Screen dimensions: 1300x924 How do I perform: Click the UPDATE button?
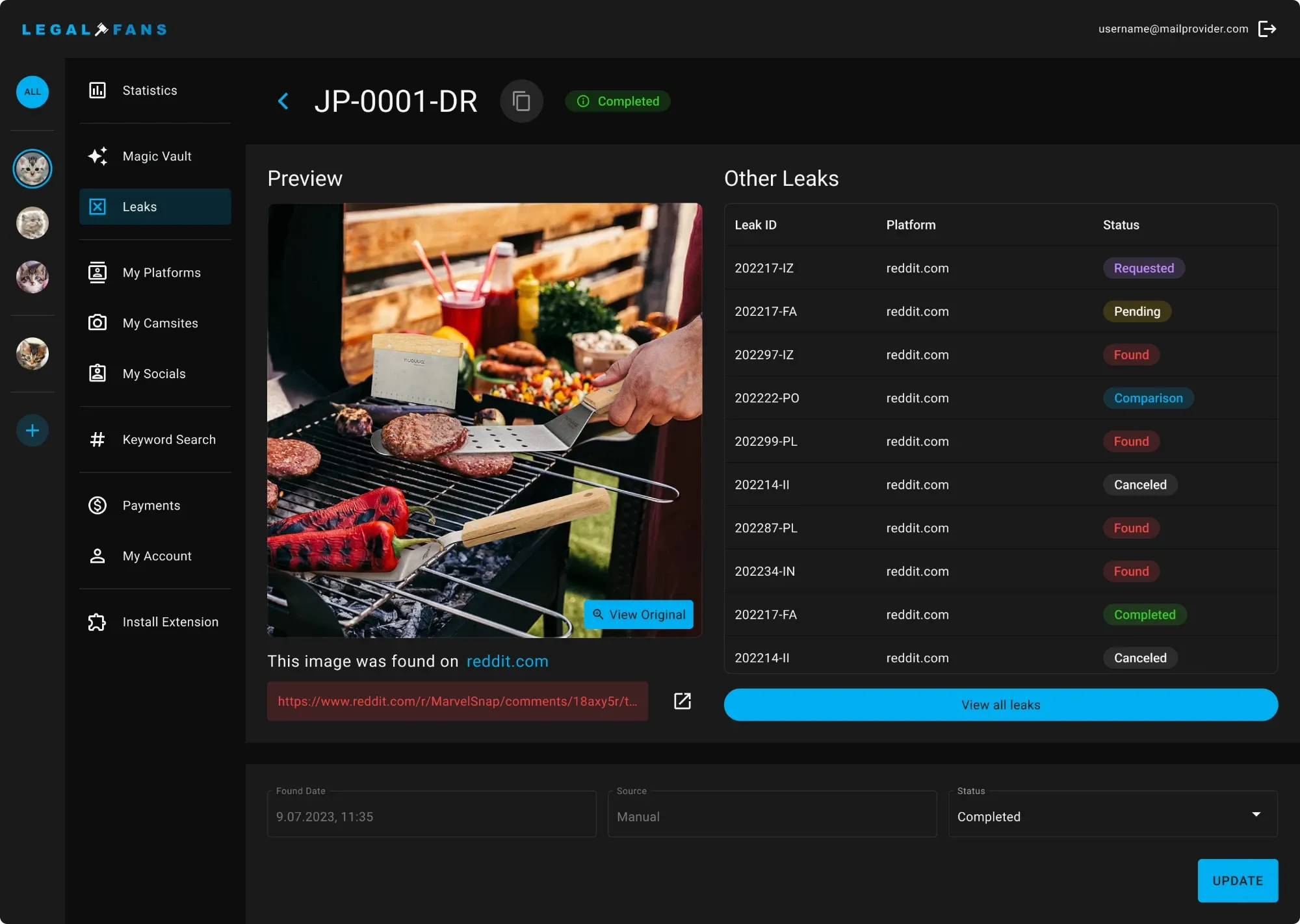1238,881
